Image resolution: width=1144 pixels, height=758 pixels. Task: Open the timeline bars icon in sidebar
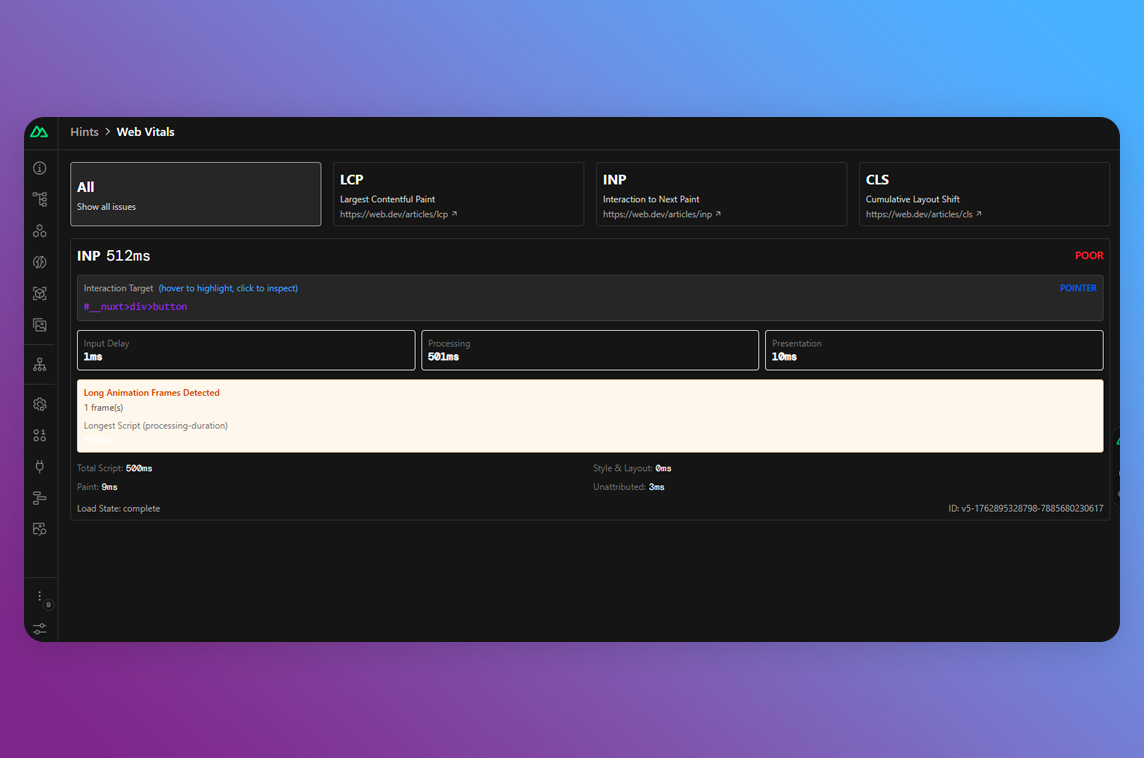coord(40,498)
